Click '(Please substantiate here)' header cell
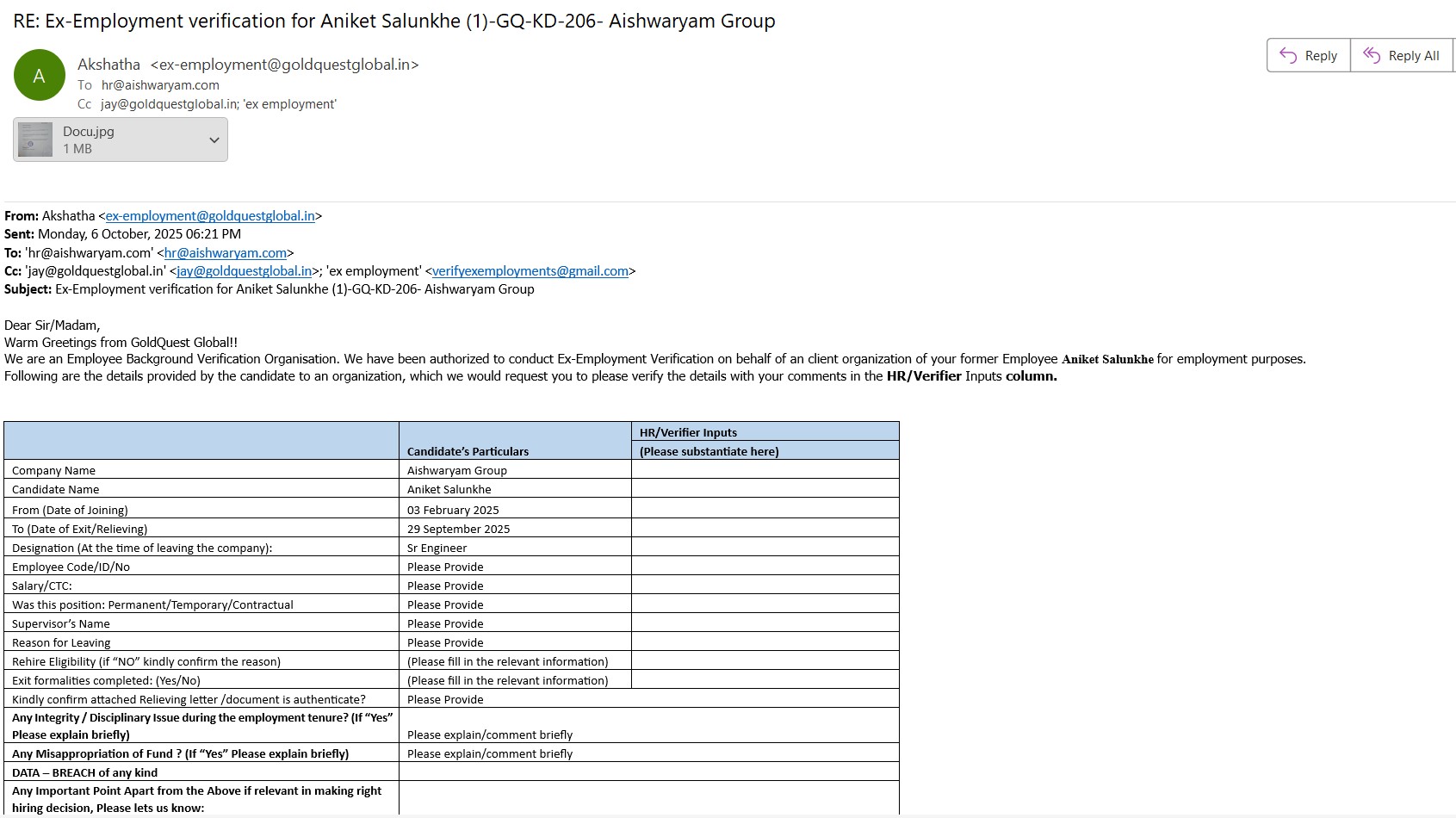Viewport: 1456px width, 818px height. click(709, 451)
